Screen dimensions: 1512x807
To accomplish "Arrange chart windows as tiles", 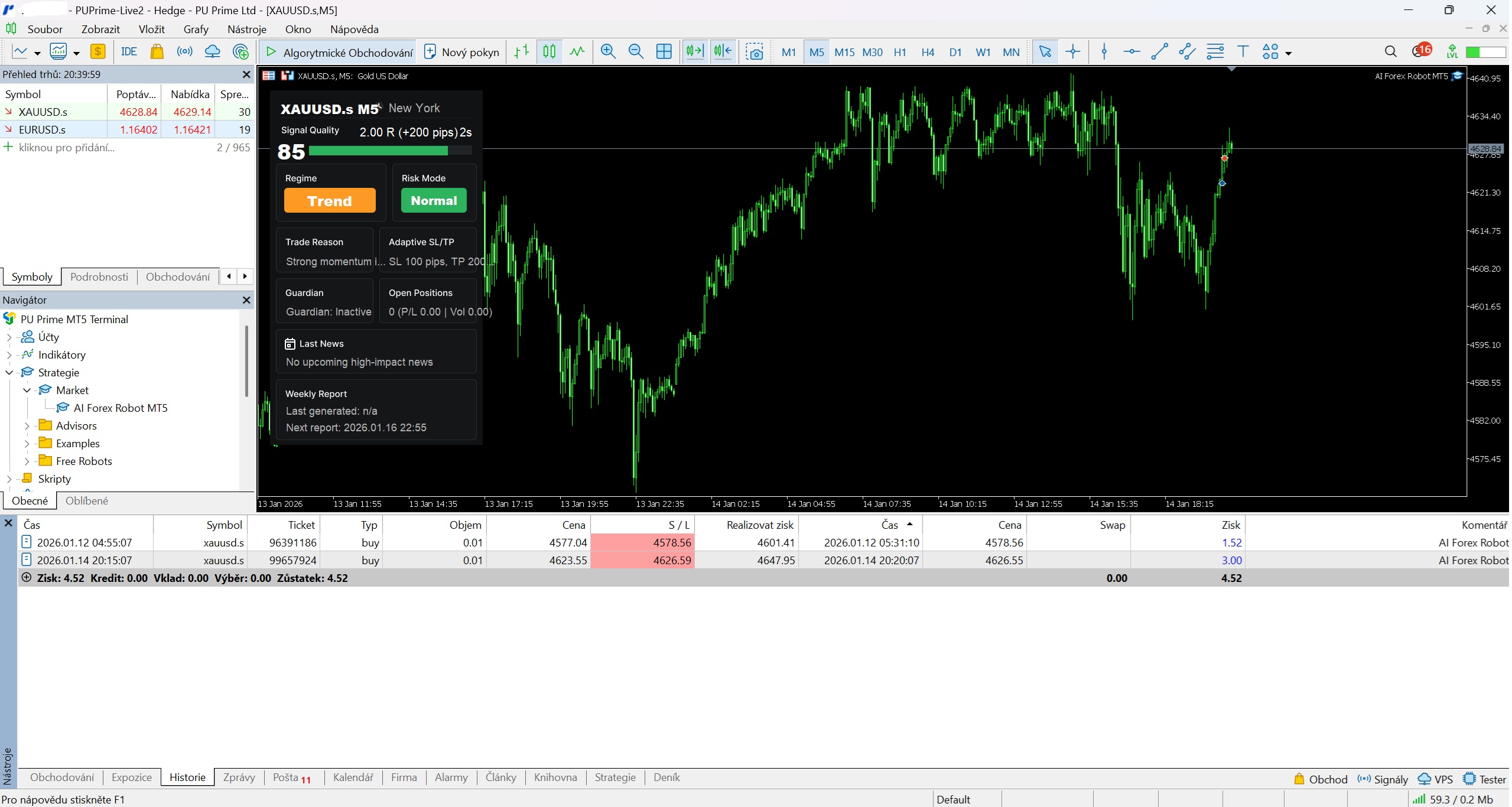I will (664, 52).
